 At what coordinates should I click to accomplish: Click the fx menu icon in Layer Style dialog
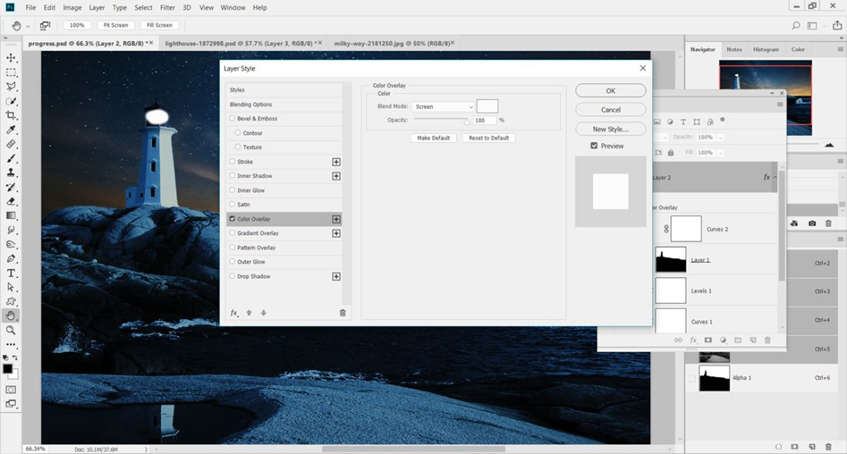point(234,313)
